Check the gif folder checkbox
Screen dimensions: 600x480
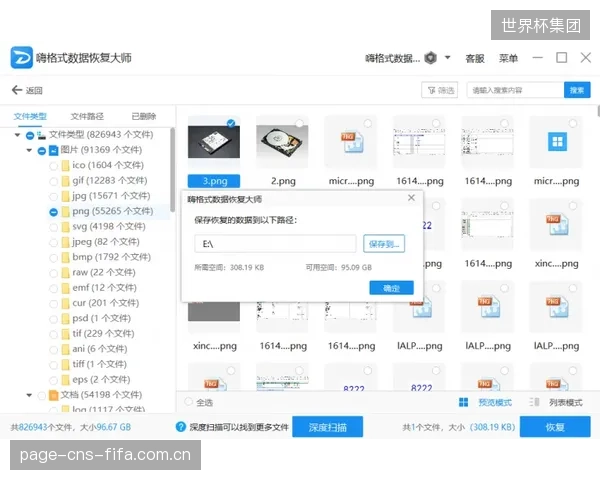[54, 181]
